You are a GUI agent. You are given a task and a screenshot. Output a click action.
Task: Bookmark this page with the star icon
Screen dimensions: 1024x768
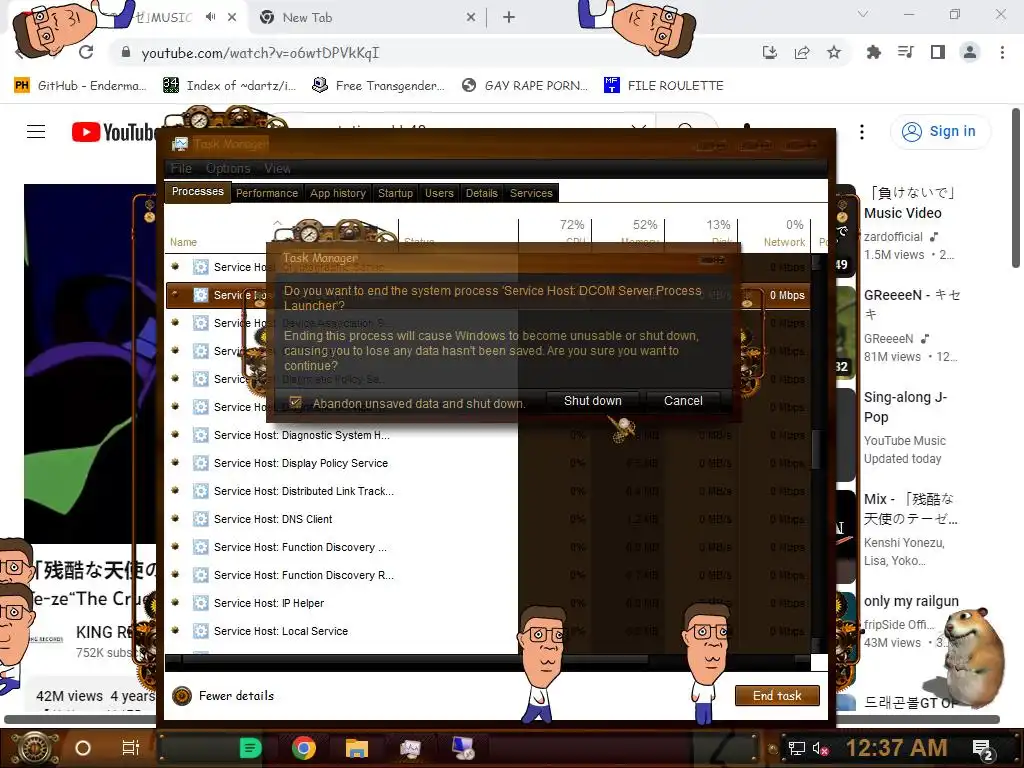click(x=834, y=53)
